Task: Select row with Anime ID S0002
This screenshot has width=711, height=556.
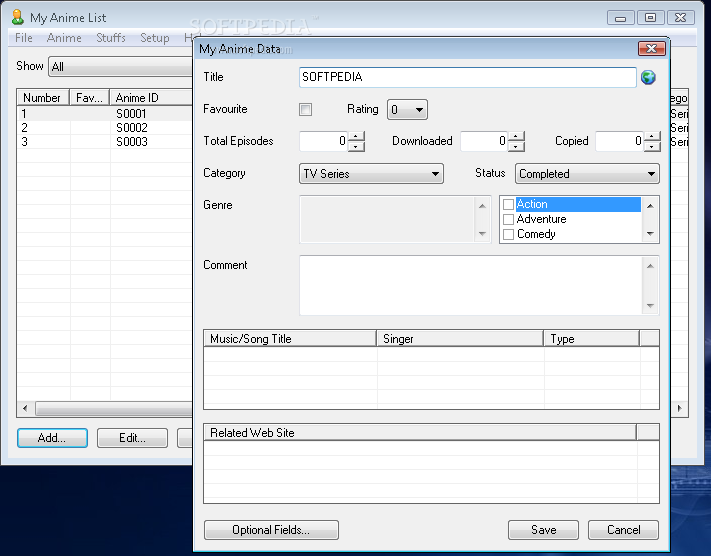Action: click(105, 127)
